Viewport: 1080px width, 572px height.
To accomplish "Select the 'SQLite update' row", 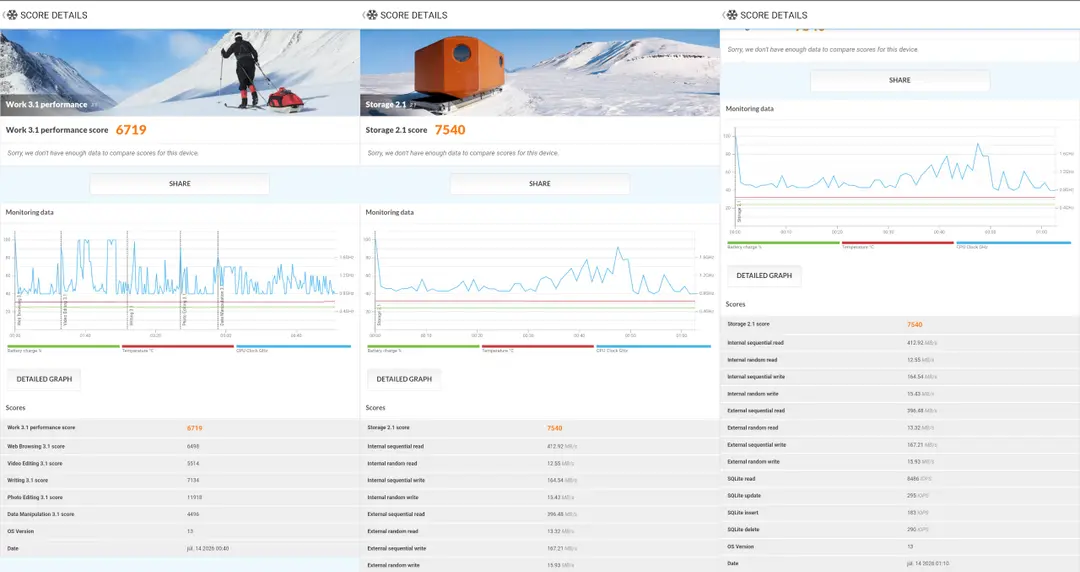I will 900,496.
